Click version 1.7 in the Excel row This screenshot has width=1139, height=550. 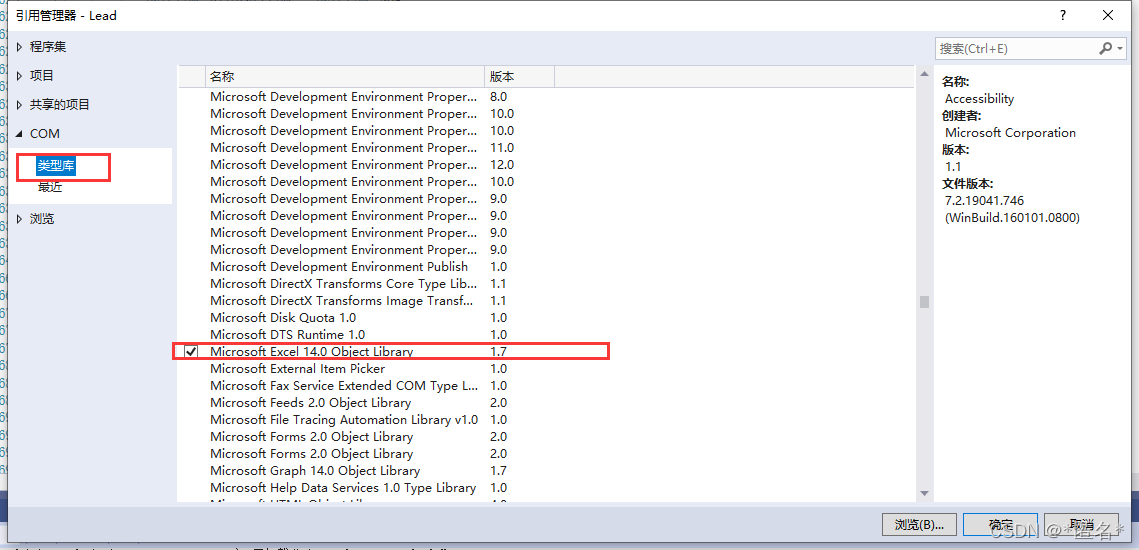[498, 352]
